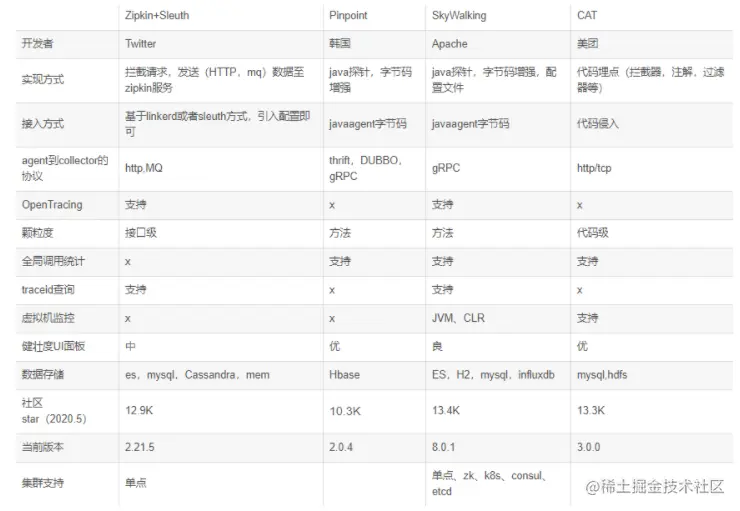The width and height of the screenshot is (740, 511).
Task: Select version '2.21.5'
Action: (x=139, y=447)
